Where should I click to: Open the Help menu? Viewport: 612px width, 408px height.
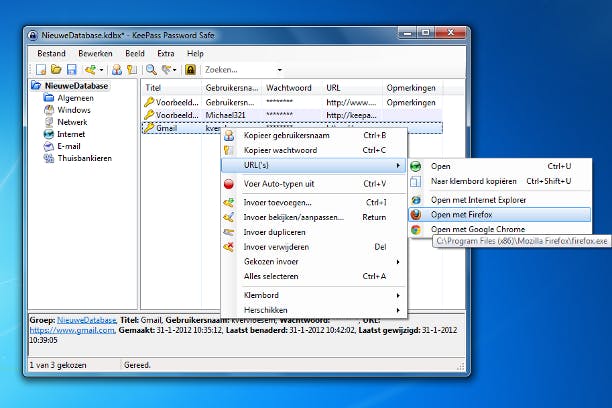point(195,53)
